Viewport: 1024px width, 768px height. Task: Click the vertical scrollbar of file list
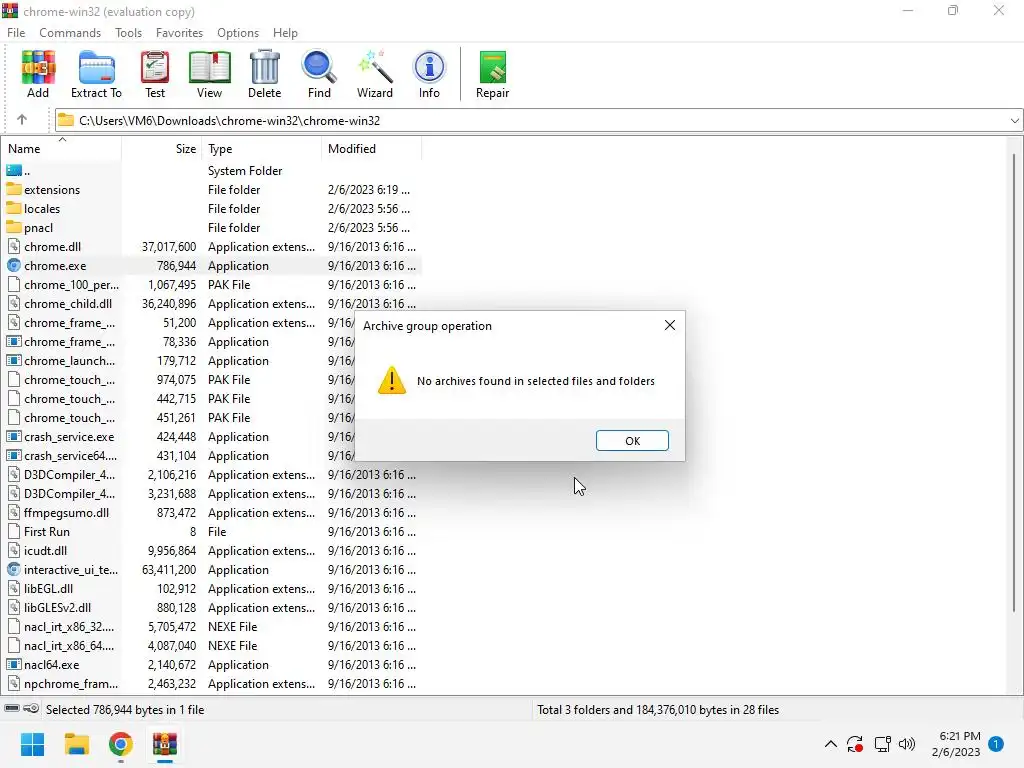point(1014,382)
